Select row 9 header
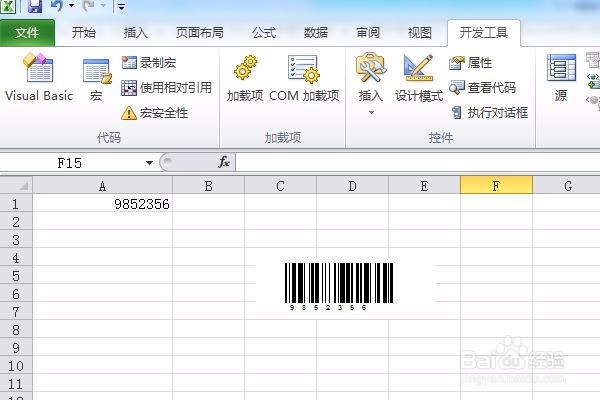This screenshot has width=600, height=400. click(16, 348)
